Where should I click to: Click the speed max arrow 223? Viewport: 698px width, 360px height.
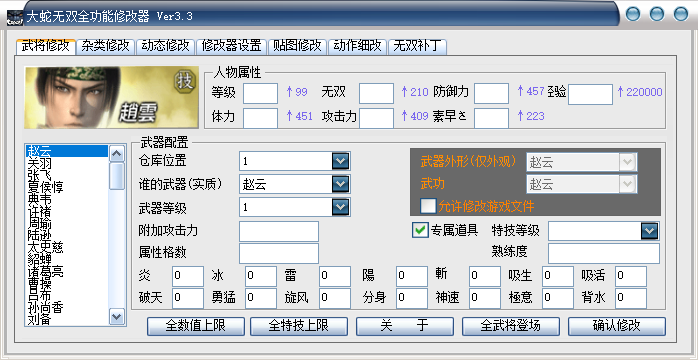point(531,116)
